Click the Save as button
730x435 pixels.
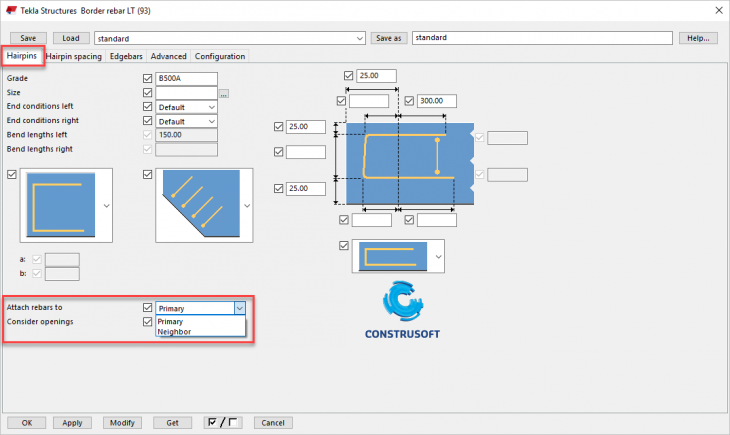[389, 38]
